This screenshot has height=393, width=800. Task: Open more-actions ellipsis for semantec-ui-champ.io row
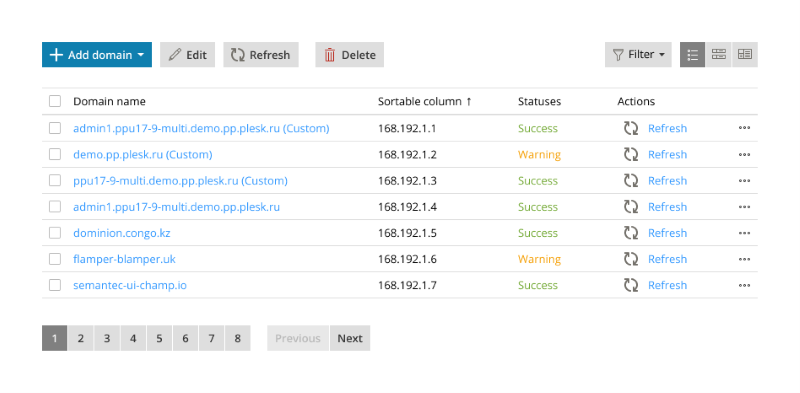(x=744, y=285)
